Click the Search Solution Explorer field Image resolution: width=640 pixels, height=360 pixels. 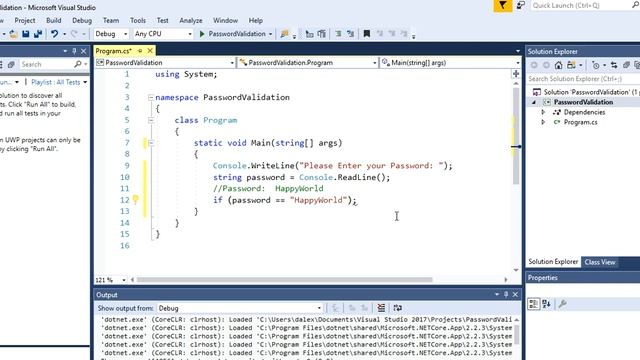583,79
